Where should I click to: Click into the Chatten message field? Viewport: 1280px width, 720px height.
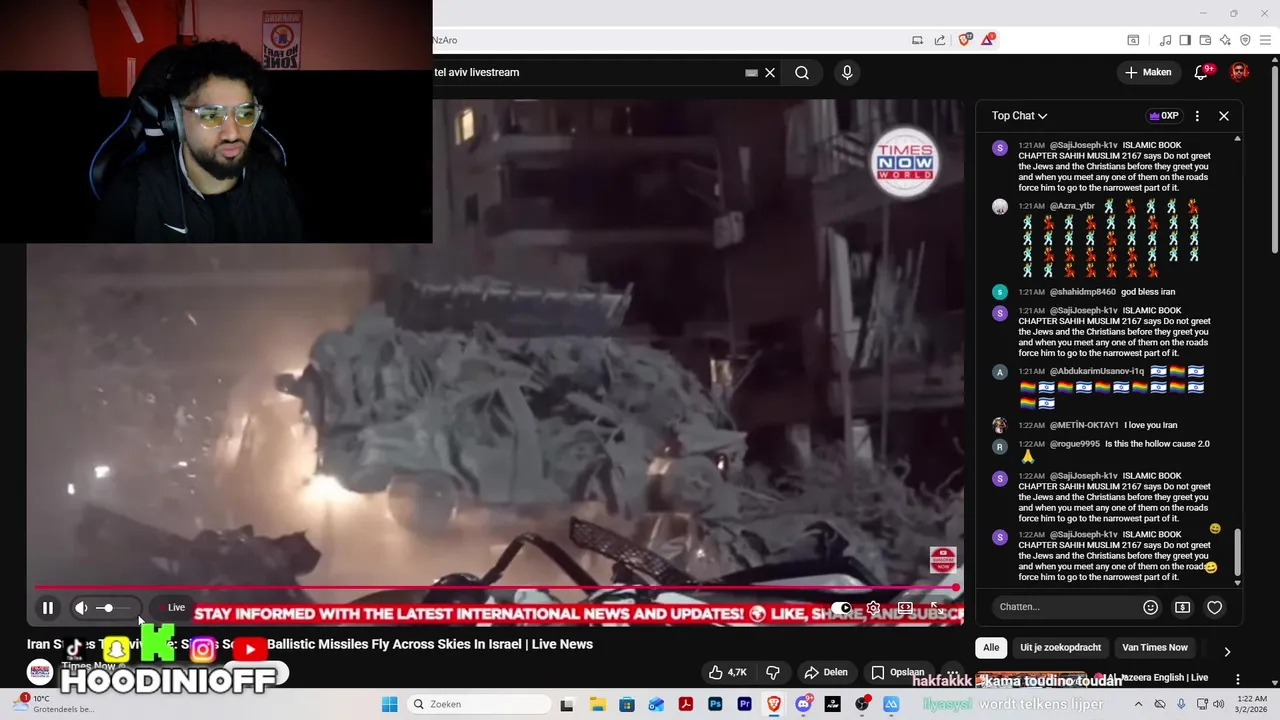1066,607
